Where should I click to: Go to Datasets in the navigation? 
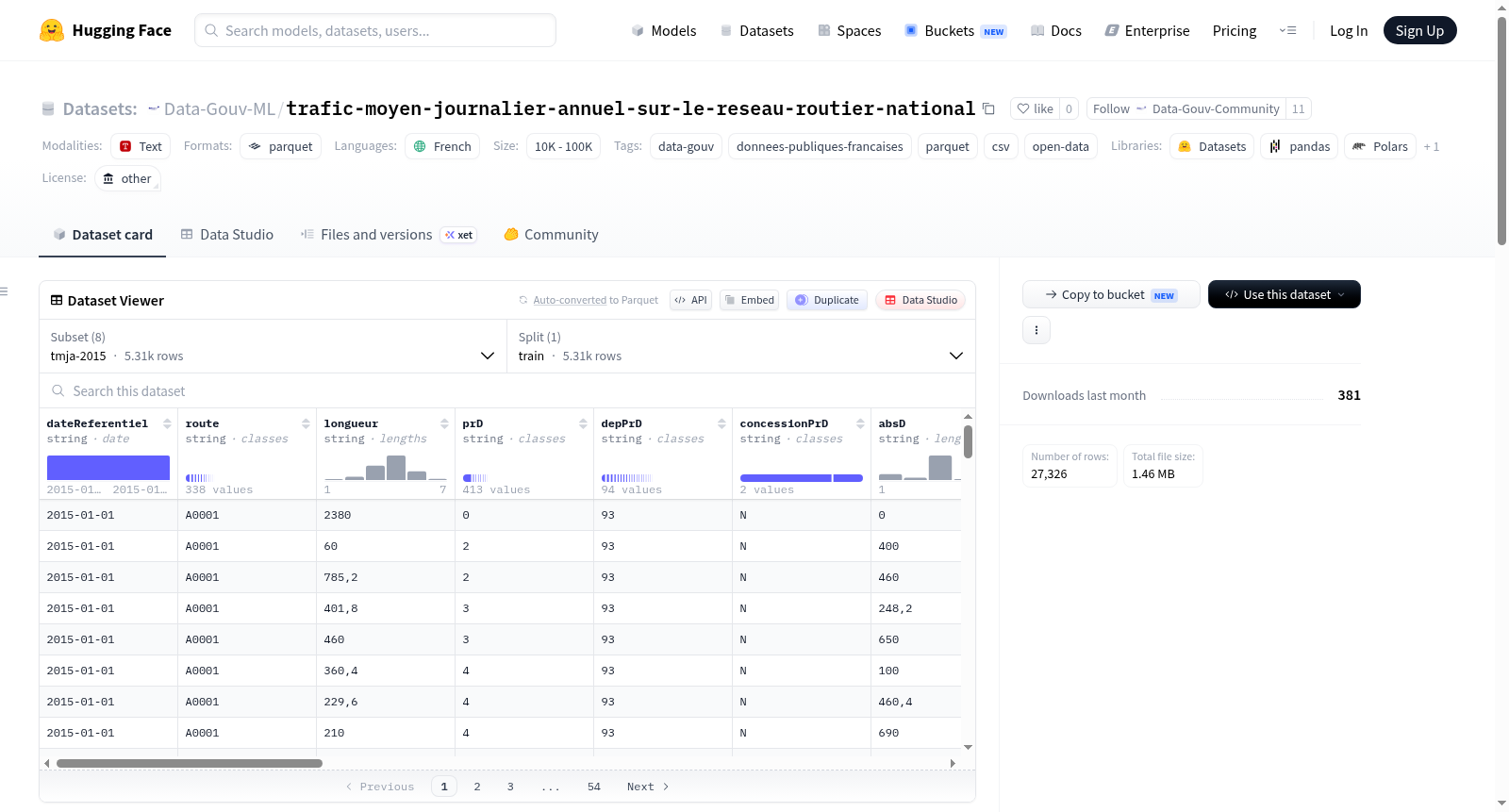click(757, 30)
